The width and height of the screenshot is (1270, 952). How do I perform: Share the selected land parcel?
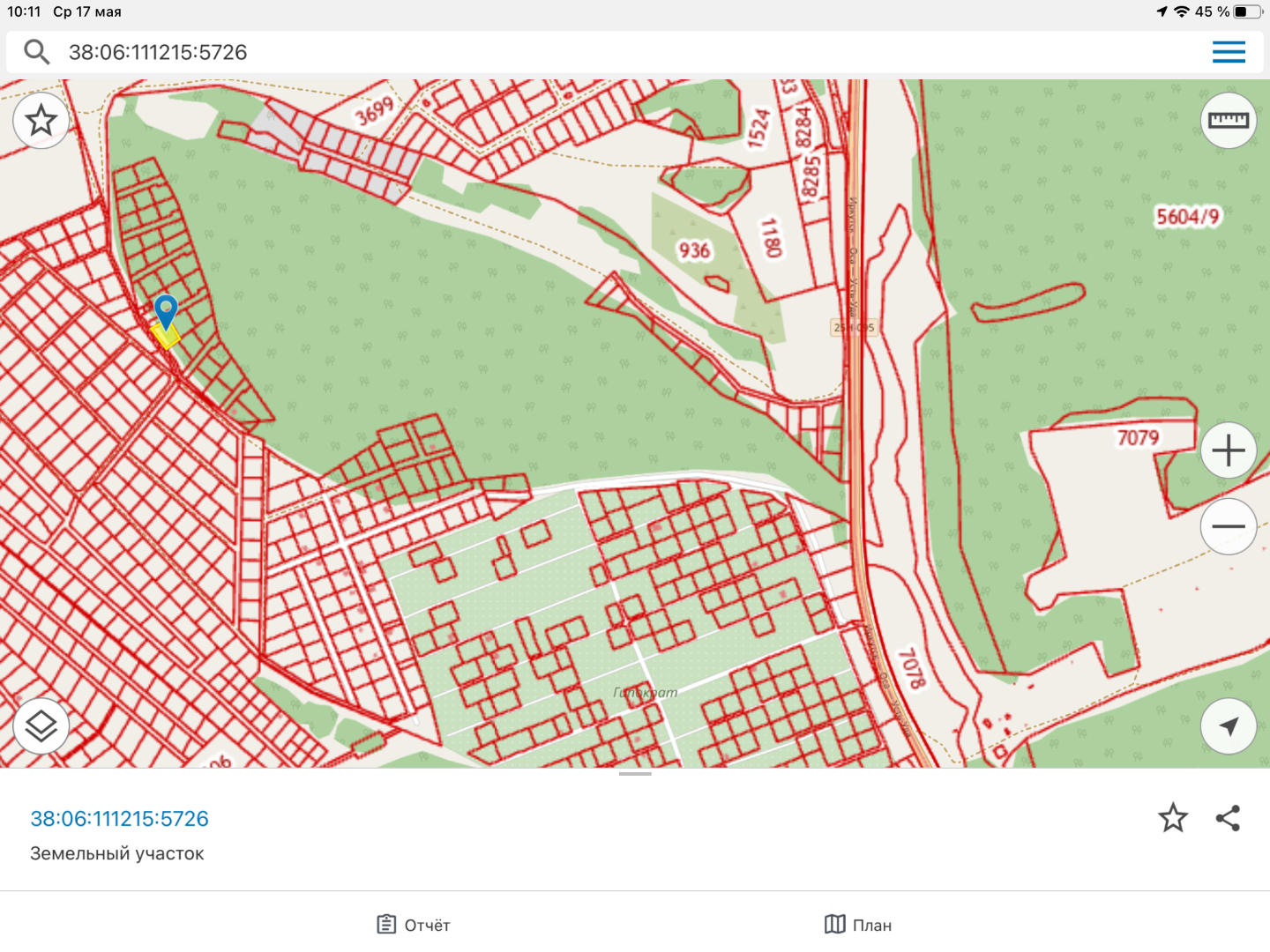[x=1229, y=818]
